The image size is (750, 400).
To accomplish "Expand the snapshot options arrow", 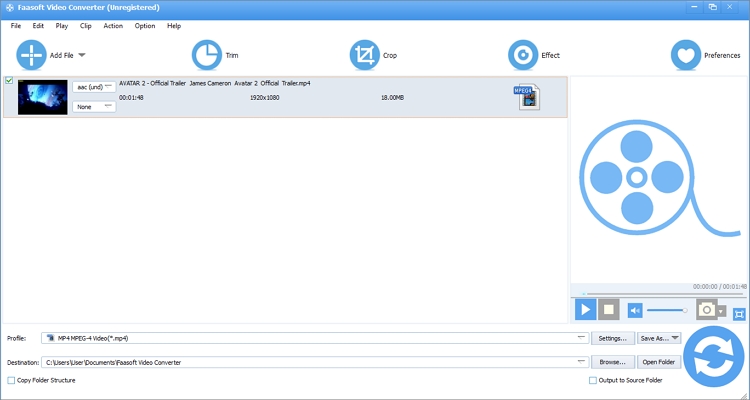I will [721, 311].
